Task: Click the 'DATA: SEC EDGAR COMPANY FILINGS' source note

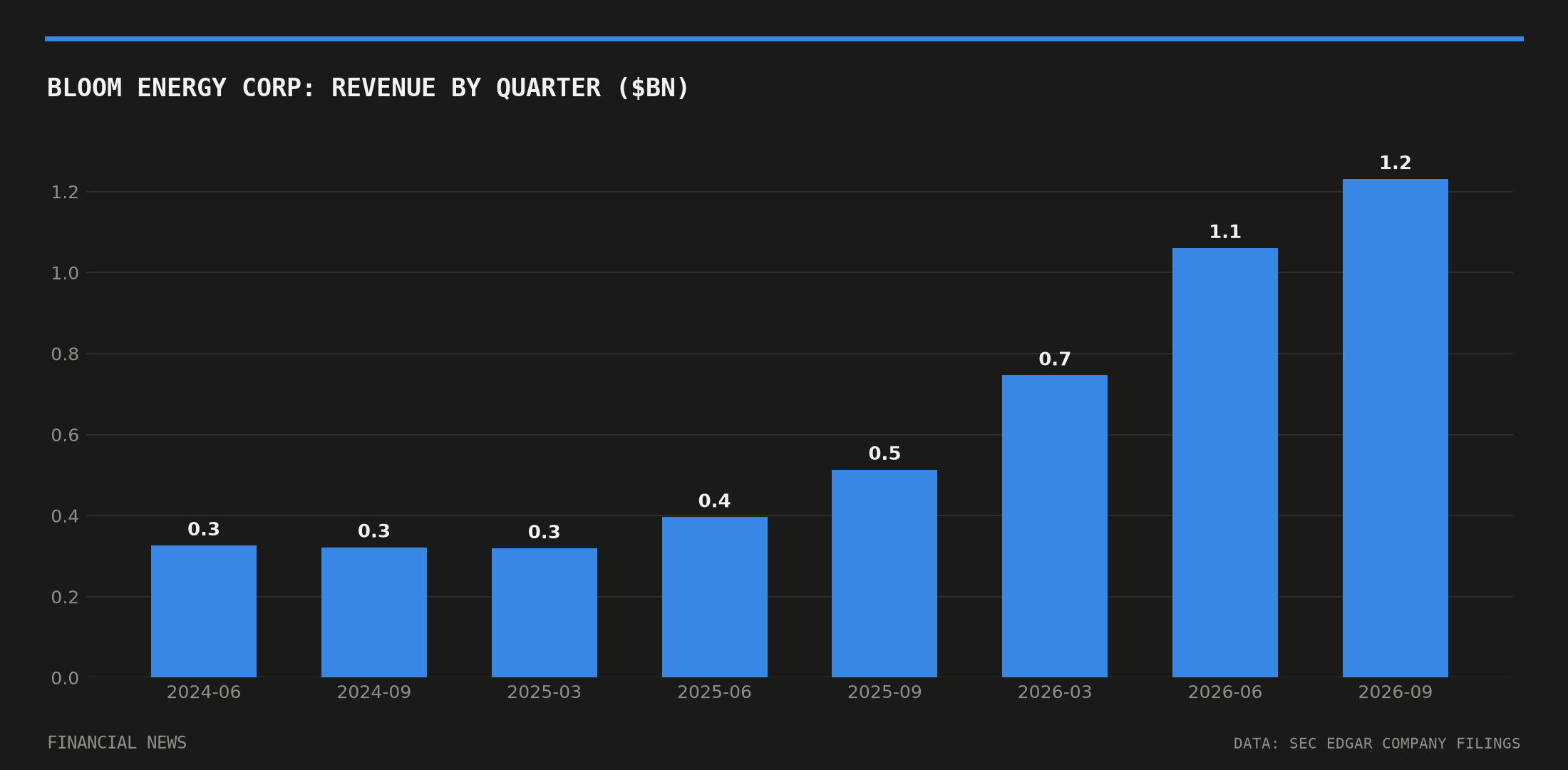Action: pyautogui.click(x=1377, y=744)
